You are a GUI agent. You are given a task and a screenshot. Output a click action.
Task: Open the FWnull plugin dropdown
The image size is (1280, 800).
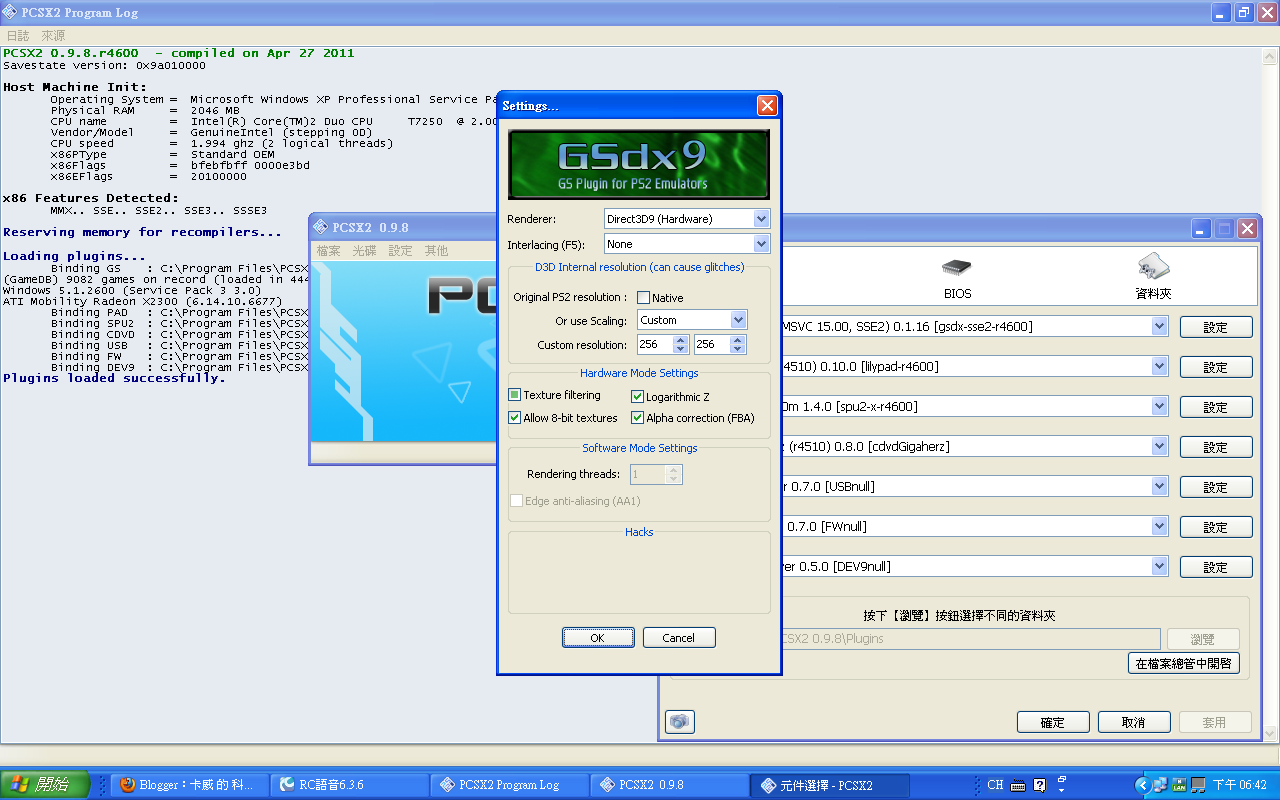pyautogui.click(x=1159, y=526)
